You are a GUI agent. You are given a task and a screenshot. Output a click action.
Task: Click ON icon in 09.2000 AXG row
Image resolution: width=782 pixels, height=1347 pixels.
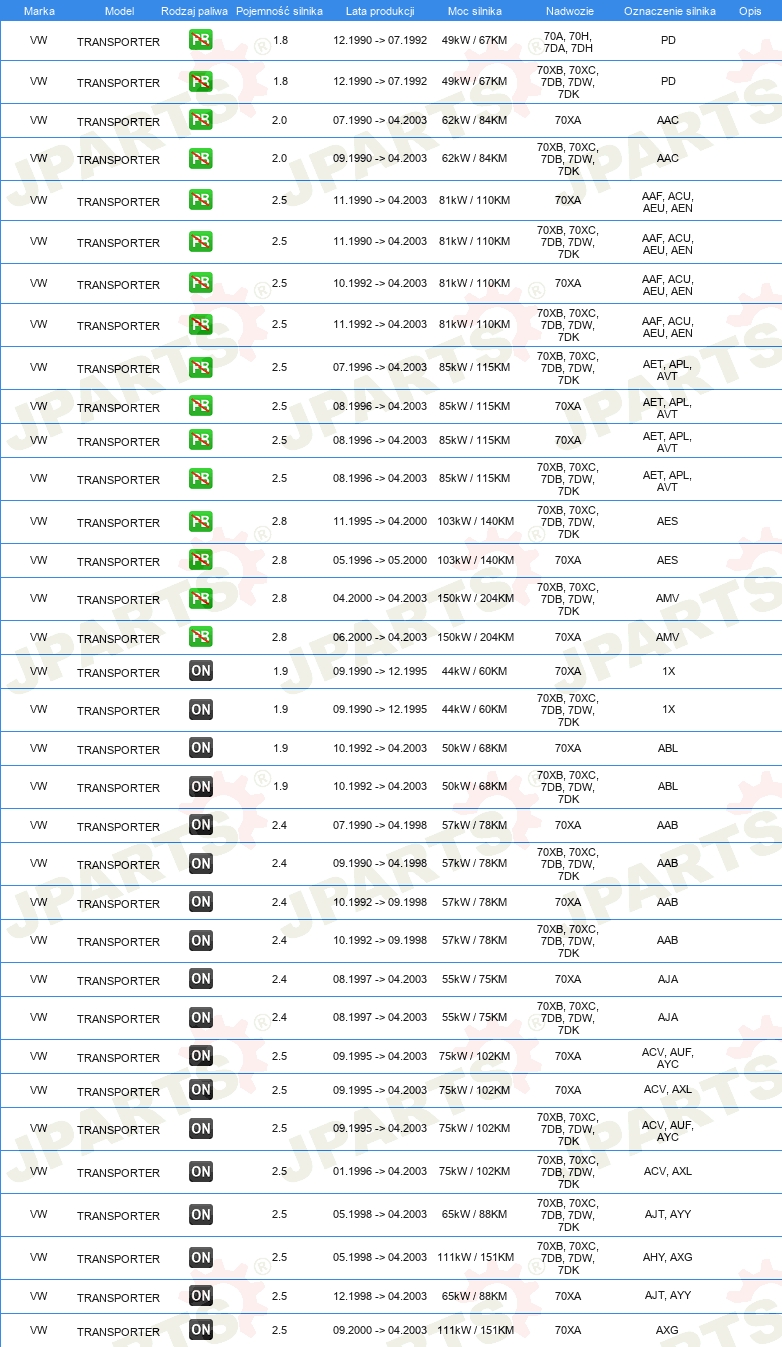pyautogui.click(x=201, y=1330)
